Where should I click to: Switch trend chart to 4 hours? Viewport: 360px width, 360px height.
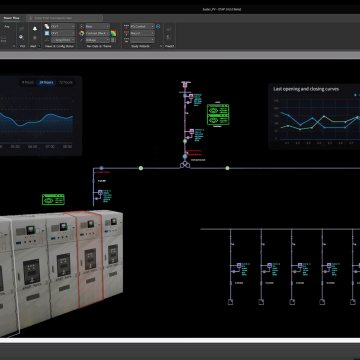tap(28, 82)
